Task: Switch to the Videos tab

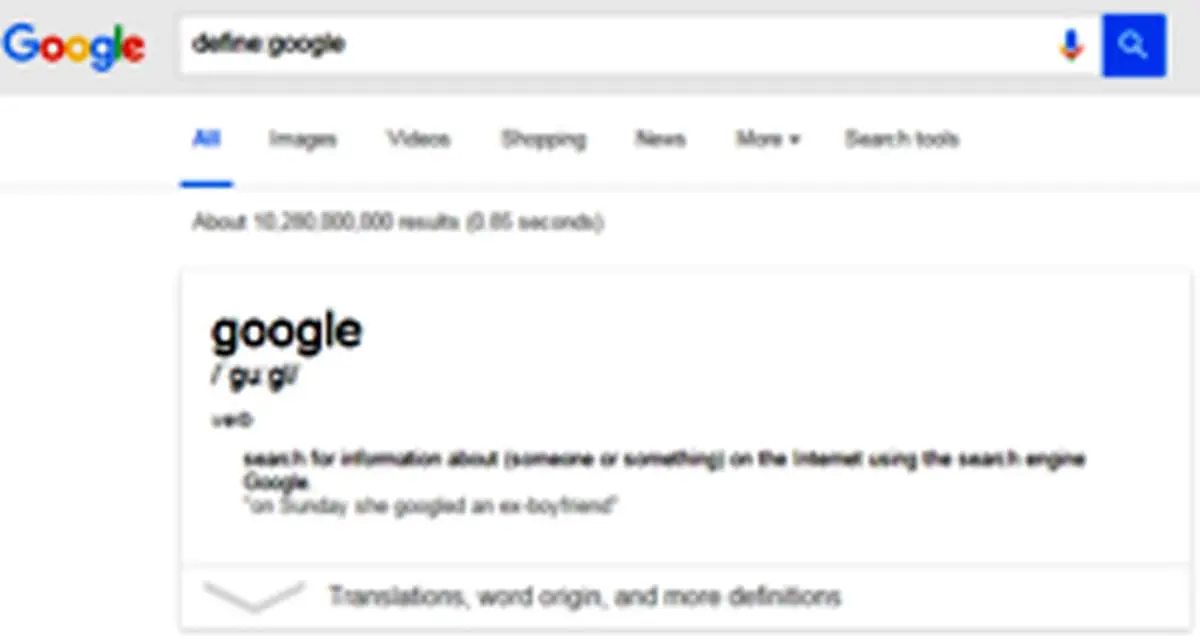Action: click(x=418, y=139)
